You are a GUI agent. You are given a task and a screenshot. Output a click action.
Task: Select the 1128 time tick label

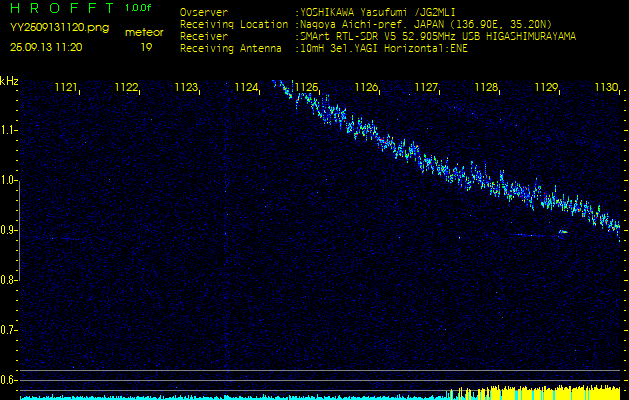[x=486, y=88]
